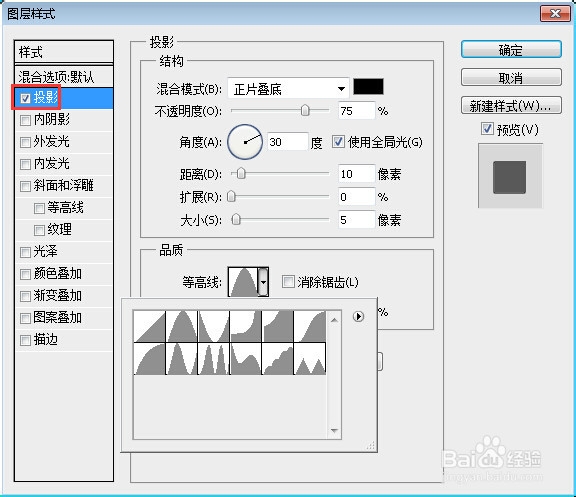Click the 不透明度 opacity slider handle
Viewport: 576px width, 497px height.
(305, 110)
